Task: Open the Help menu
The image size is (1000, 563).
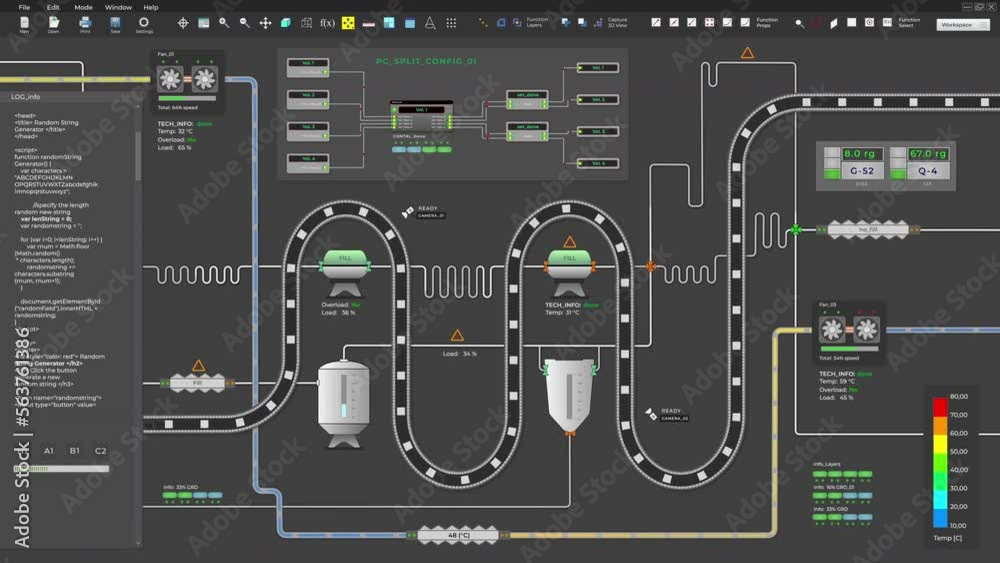Action: tap(151, 7)
